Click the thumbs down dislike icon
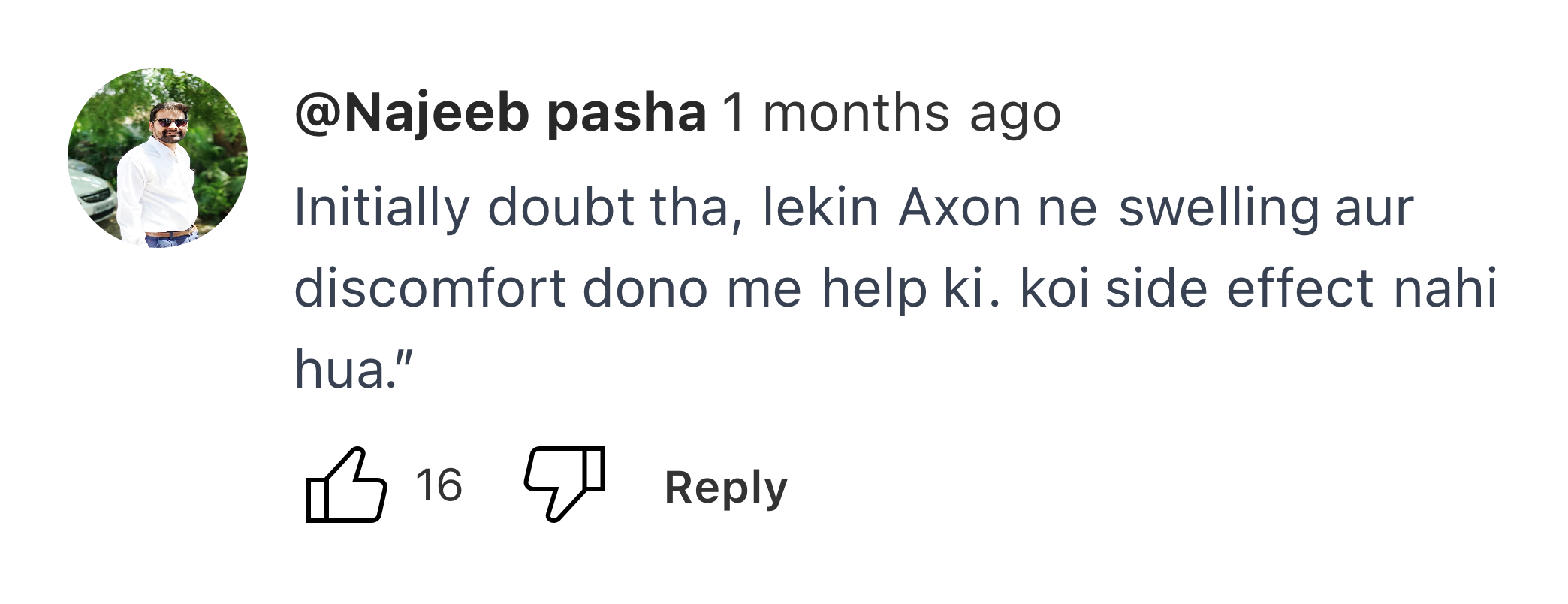This screenshot has height=604, width=1568. [x=565, y=482]
